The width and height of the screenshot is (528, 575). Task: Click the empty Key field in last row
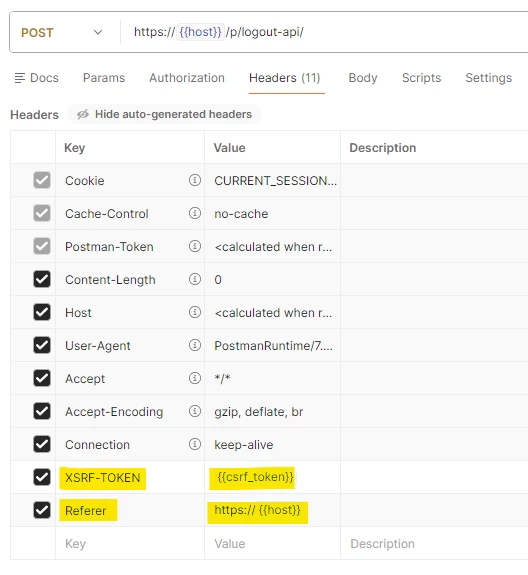(130, 543)
